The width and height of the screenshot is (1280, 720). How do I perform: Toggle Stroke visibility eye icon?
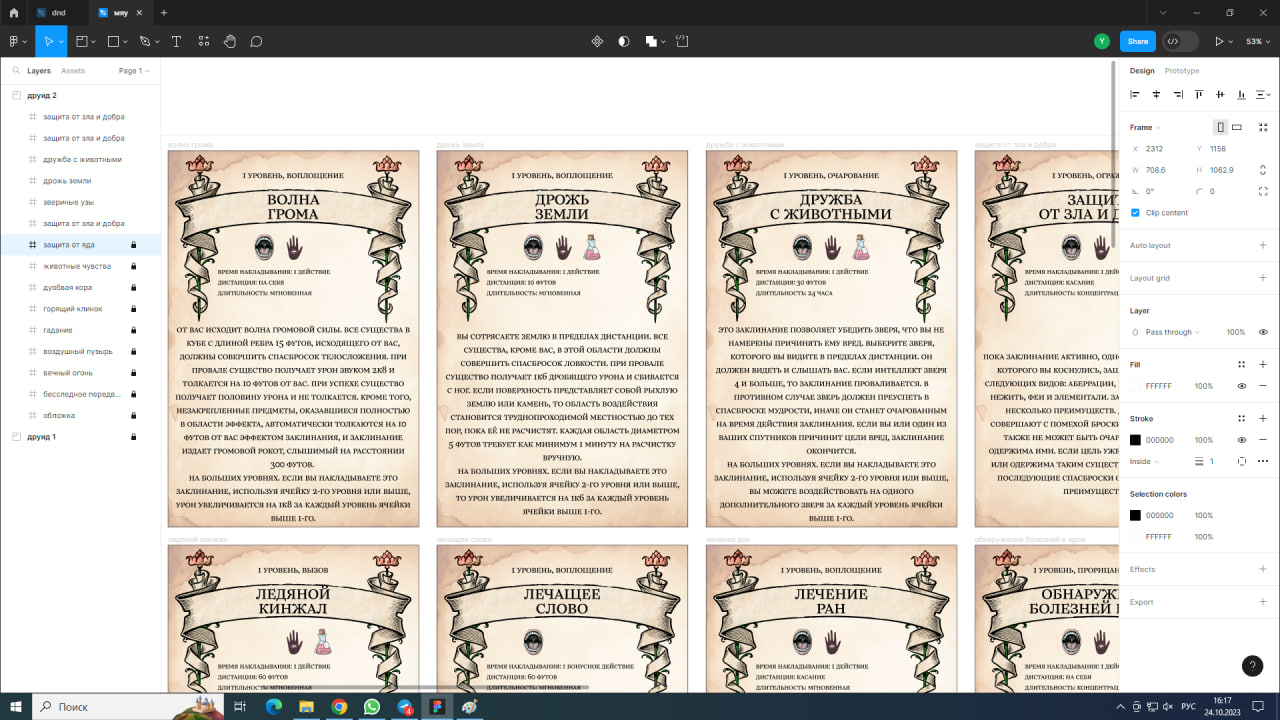pyautogui.click(x=1242, y=440)
